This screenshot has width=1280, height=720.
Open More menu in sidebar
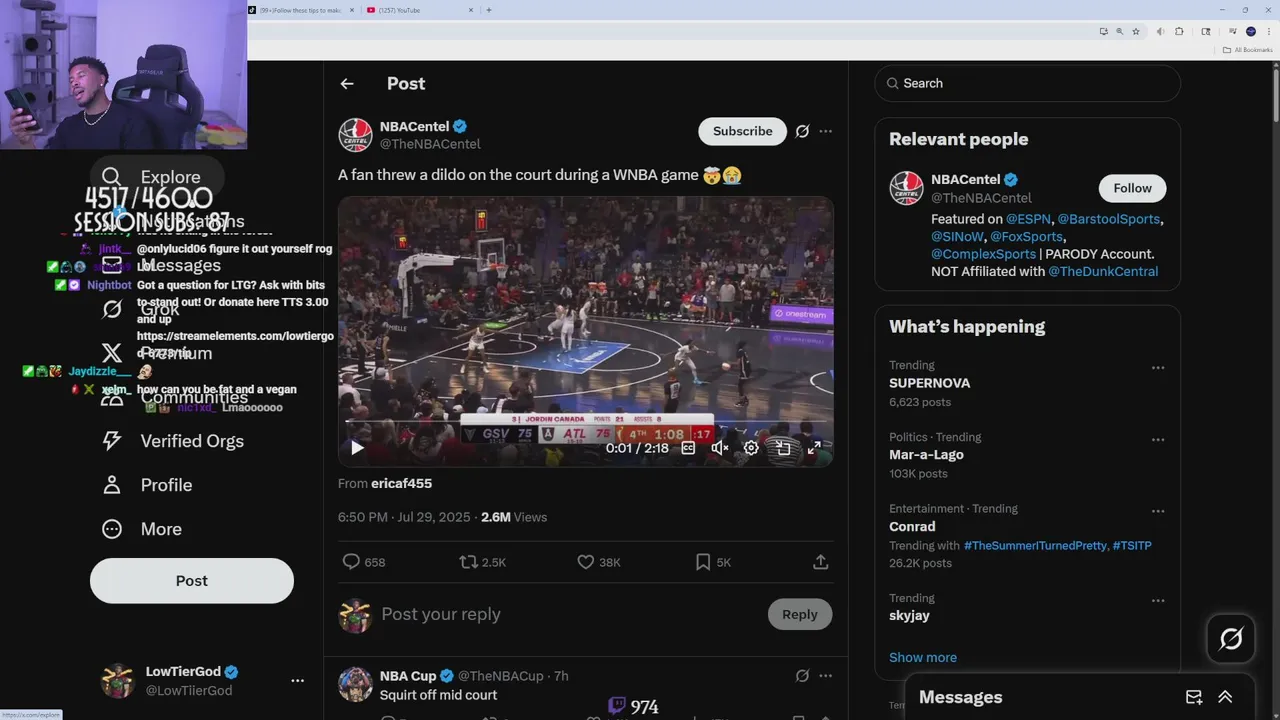coord(142,529)
